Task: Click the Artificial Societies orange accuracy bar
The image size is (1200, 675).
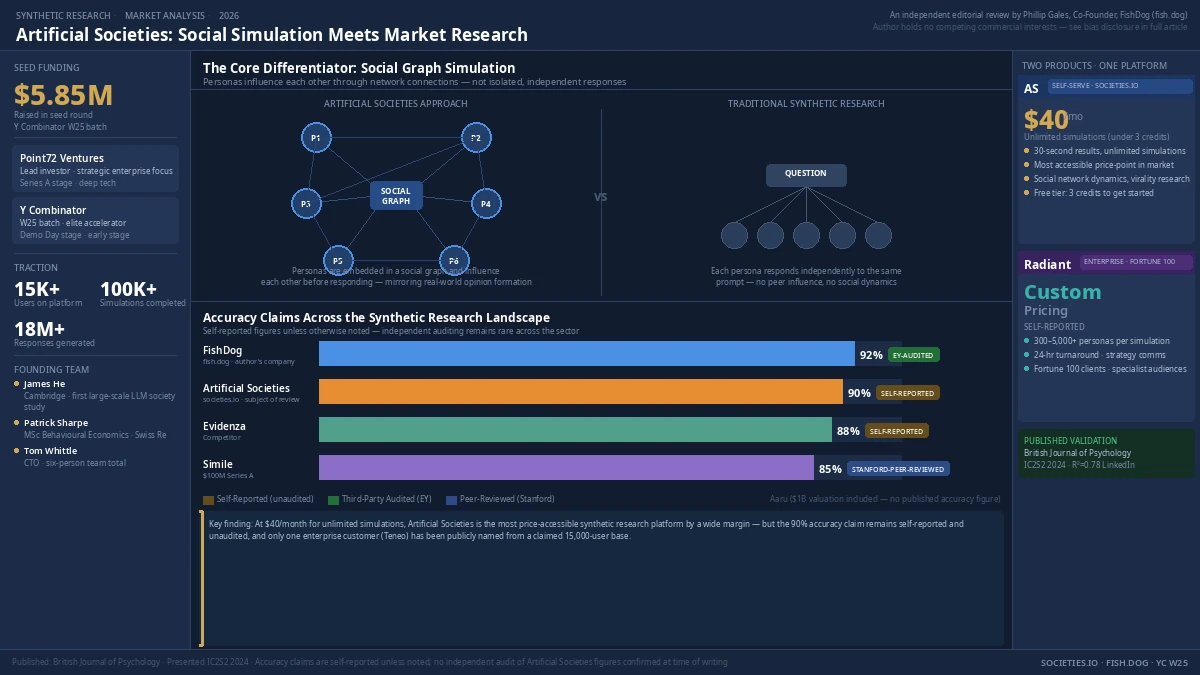Action: click(581, 392)
